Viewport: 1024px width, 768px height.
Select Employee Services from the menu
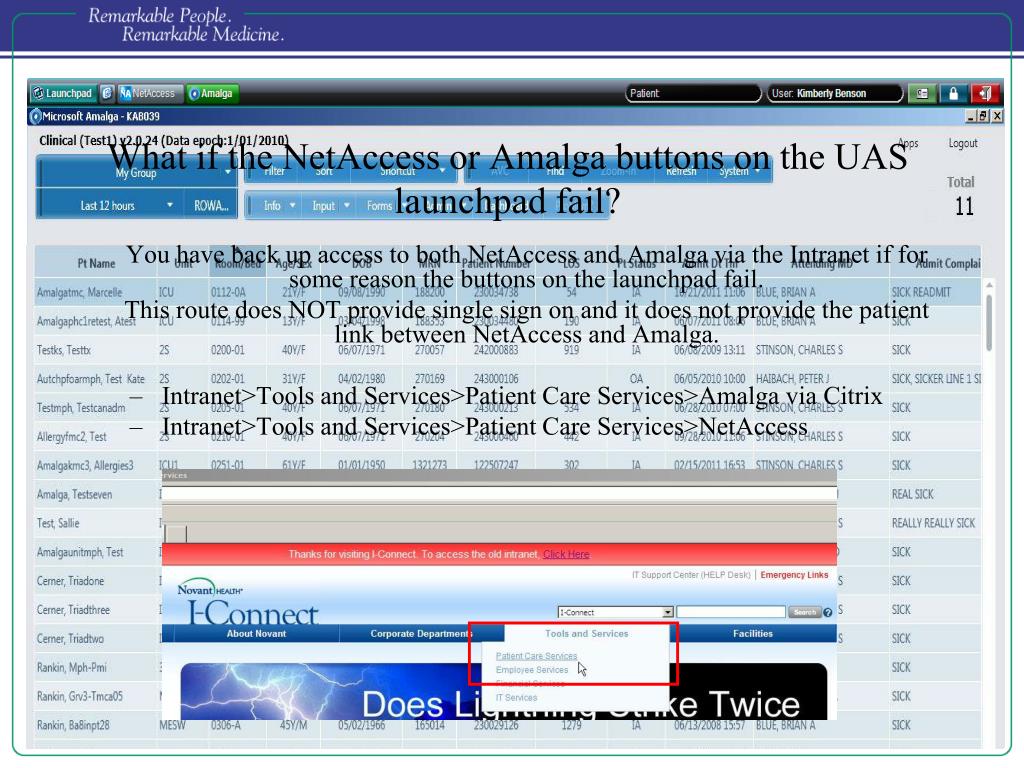click(532, 670)
